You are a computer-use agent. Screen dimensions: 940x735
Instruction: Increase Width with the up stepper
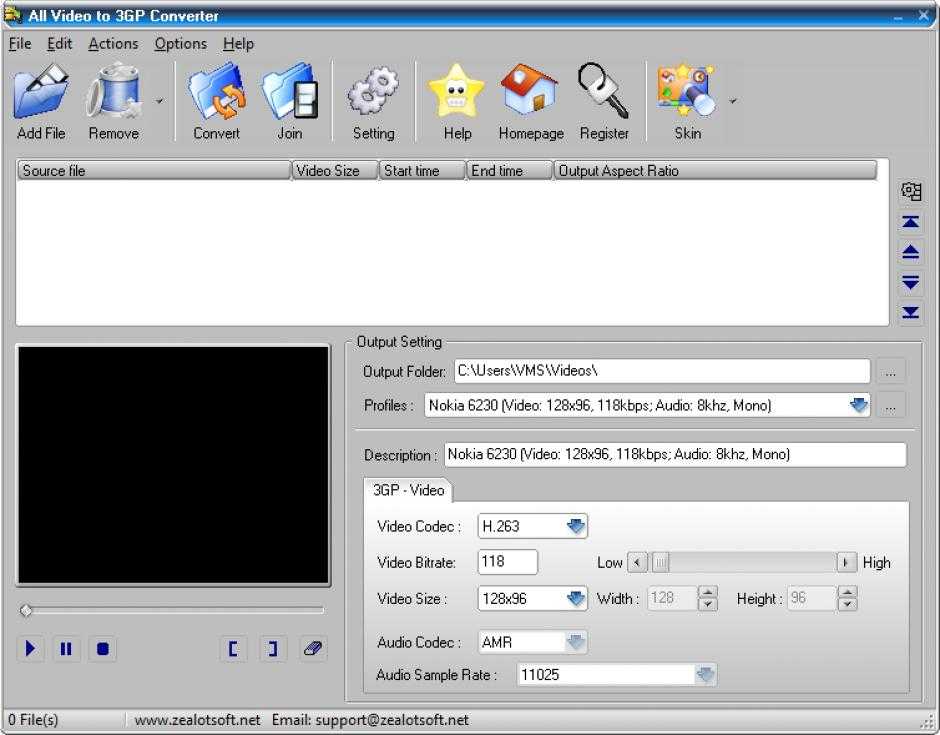(708, 592)
